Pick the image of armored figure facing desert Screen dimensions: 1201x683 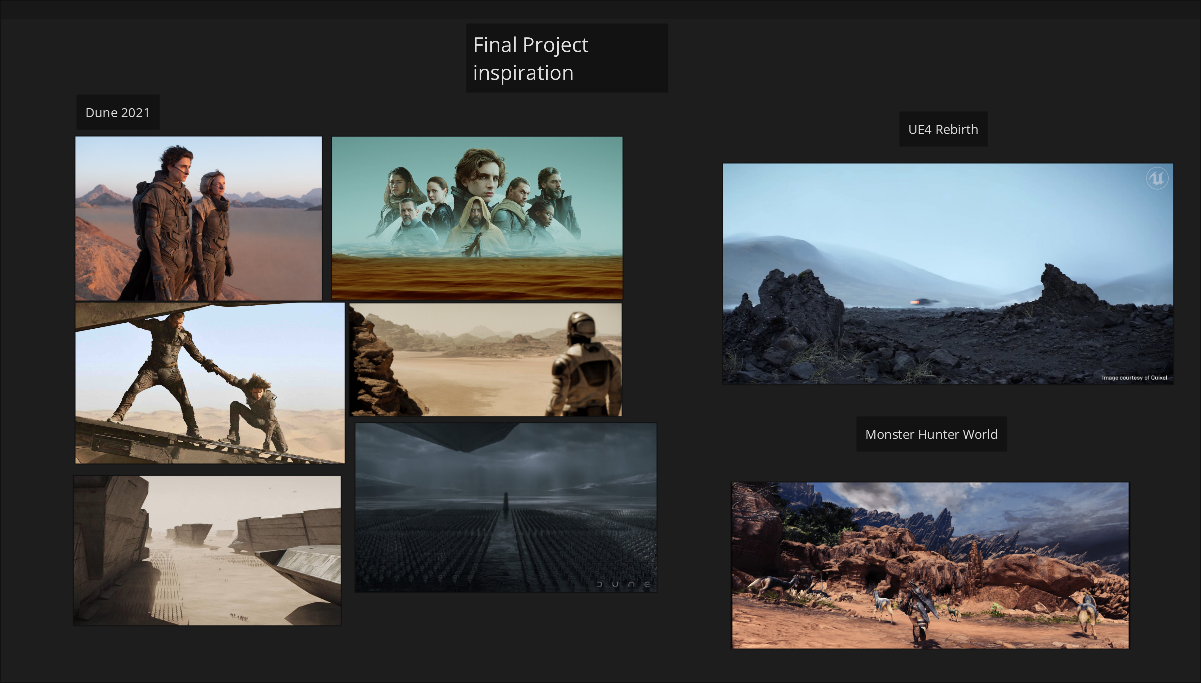click(x=485, y=359)
